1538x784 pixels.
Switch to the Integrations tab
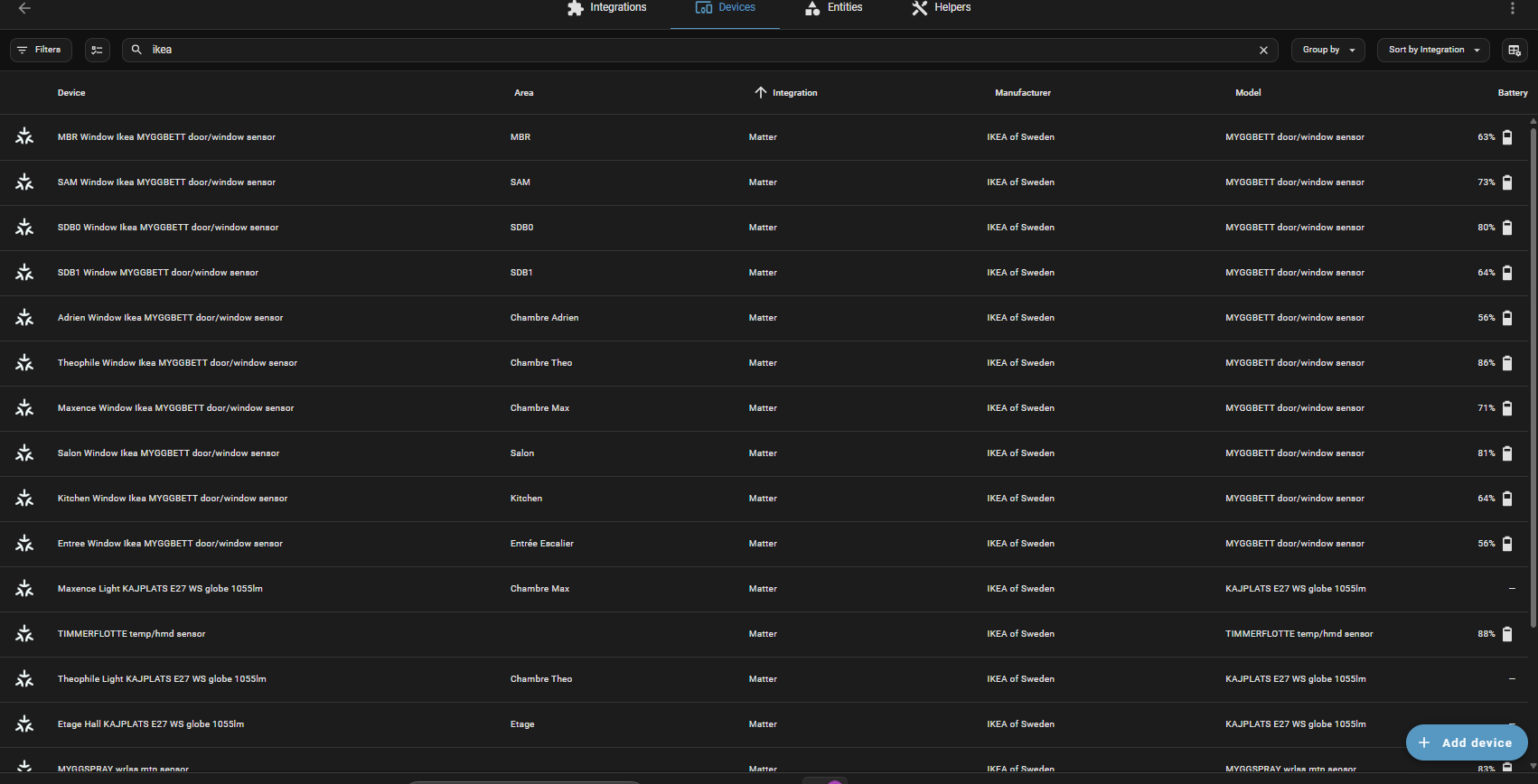(607, 8)
